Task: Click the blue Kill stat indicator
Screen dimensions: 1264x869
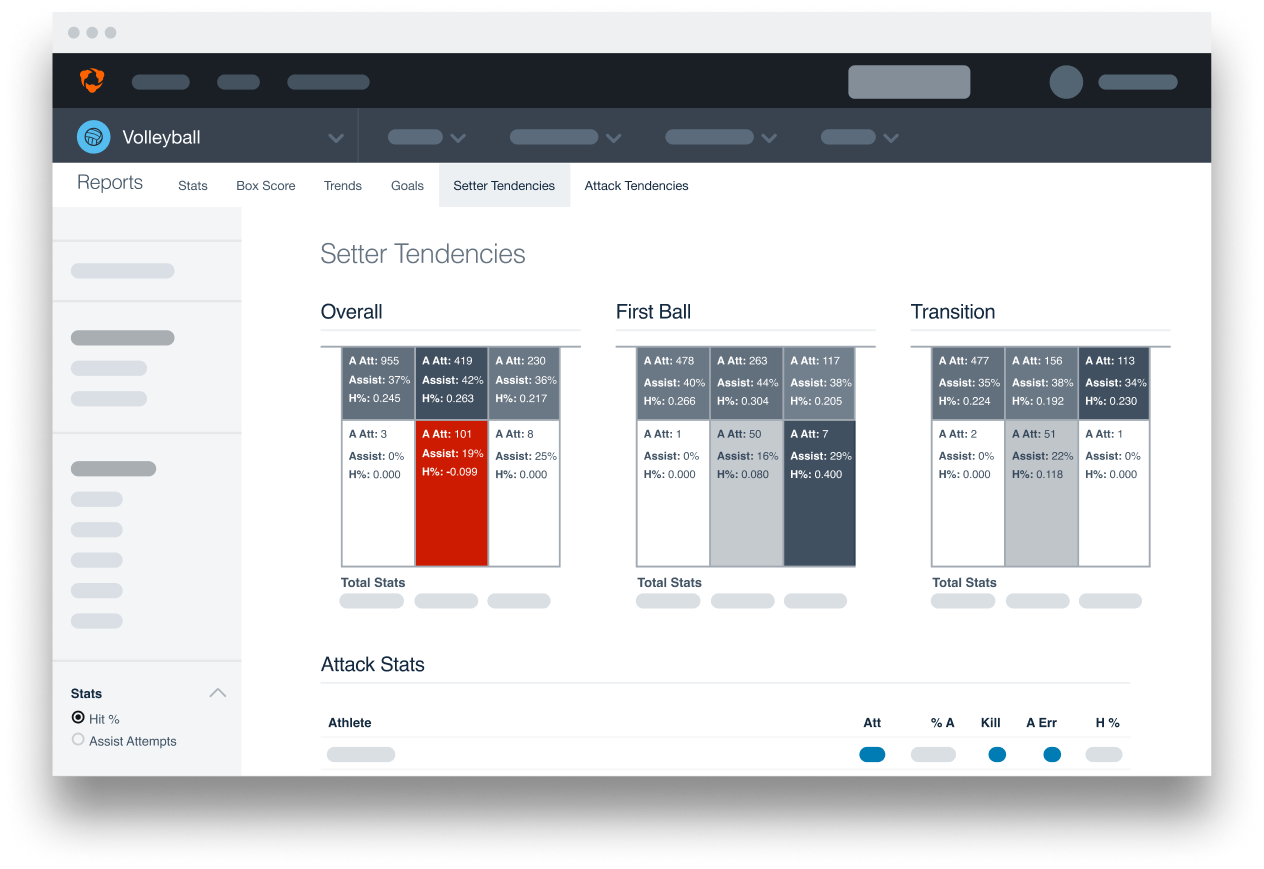Action: point(997,754)
